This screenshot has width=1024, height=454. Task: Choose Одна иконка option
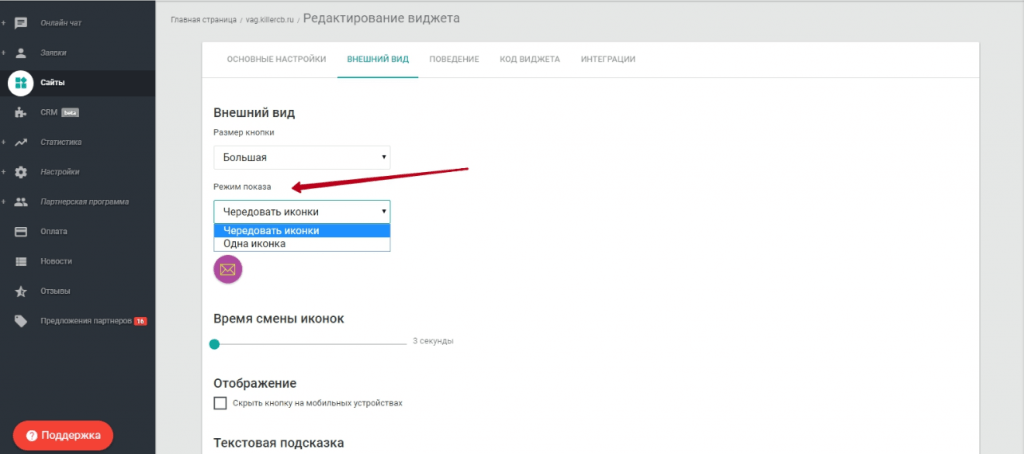coord(302,244)
